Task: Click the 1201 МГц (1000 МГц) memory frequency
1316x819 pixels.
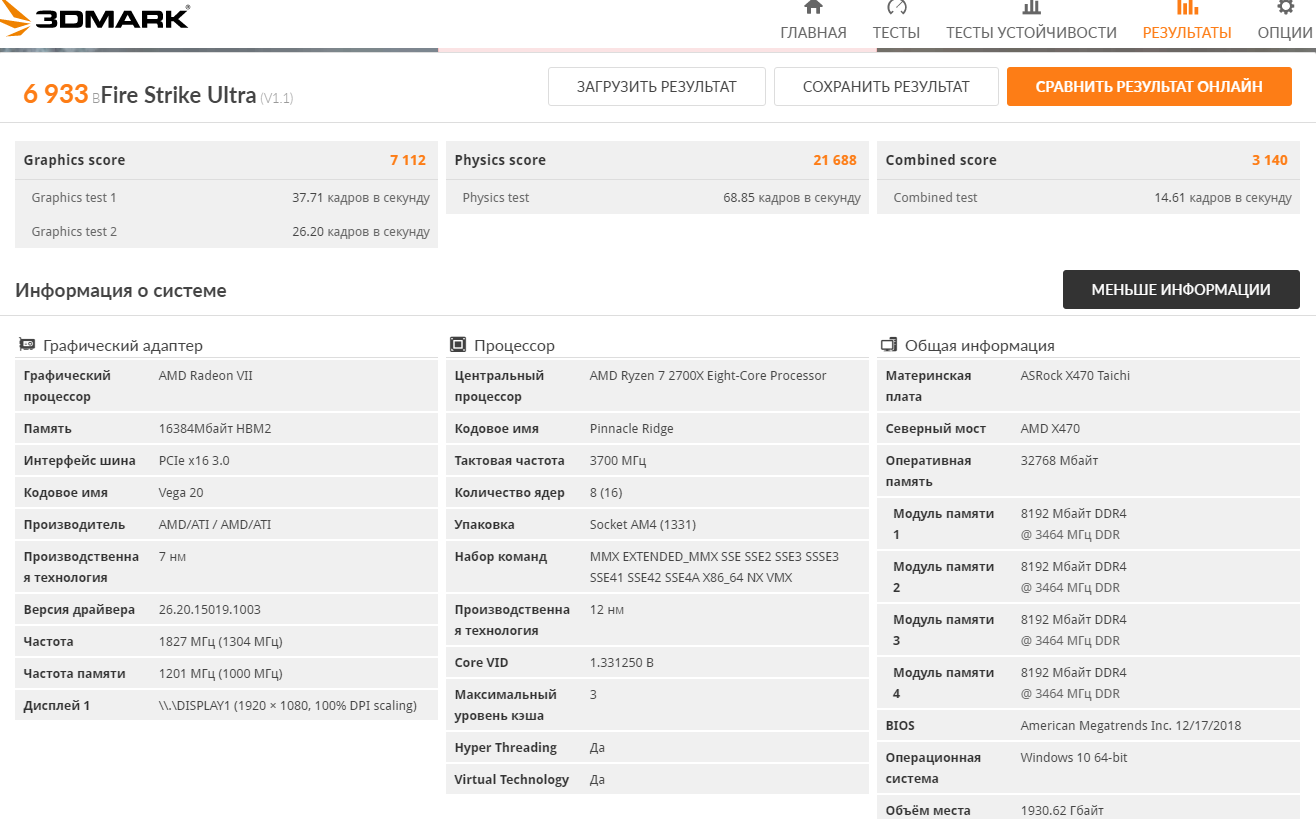Action: tap(220, 674)
